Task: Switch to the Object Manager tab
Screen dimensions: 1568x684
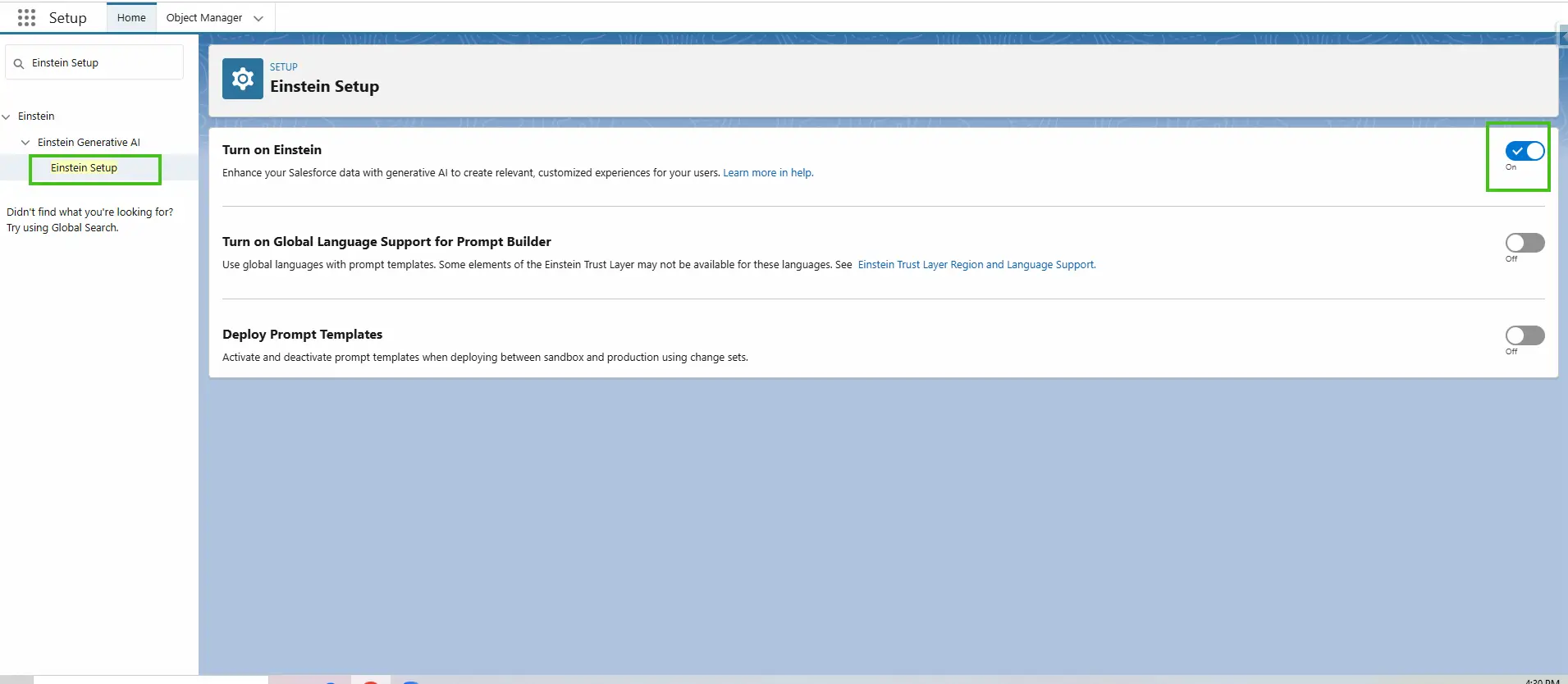Action: (x=203, y=17)
